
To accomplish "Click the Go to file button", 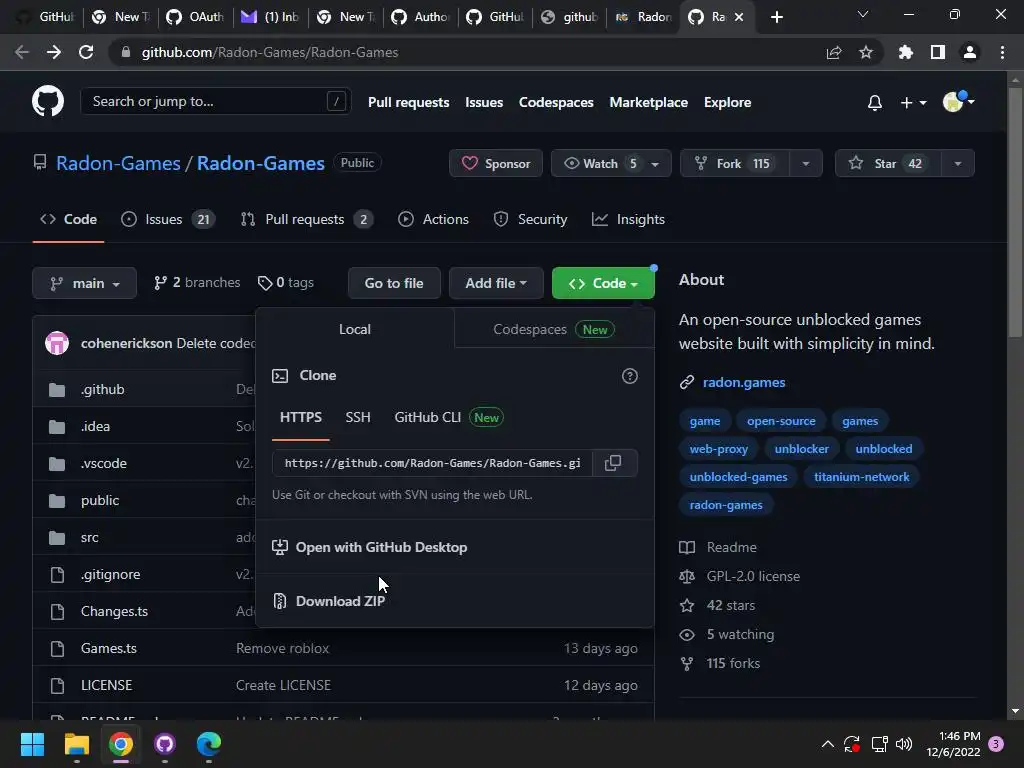I will point(394,283).
